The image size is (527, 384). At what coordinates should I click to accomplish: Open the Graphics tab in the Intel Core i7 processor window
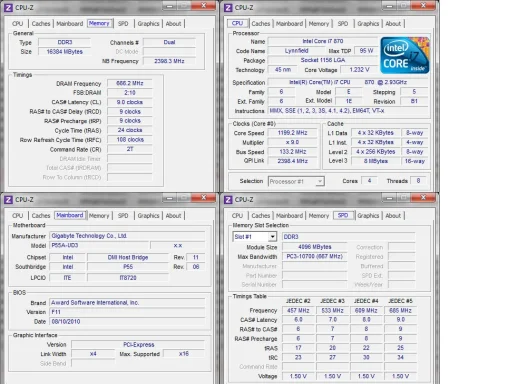[368, 24]
